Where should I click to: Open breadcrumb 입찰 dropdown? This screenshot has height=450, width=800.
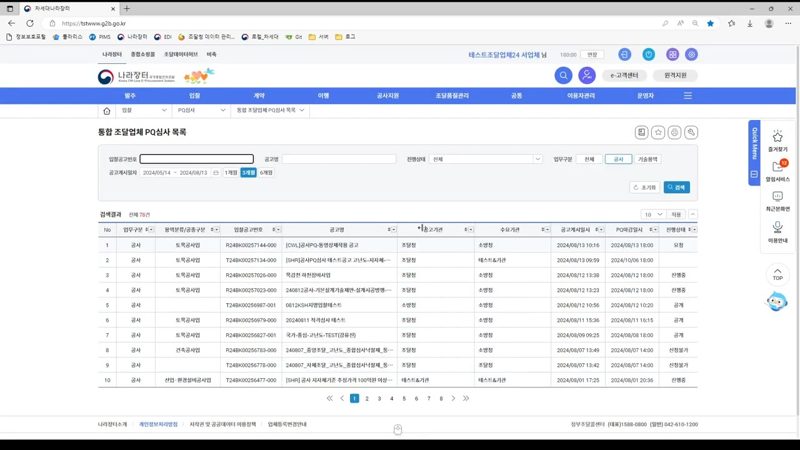(x=144, y=110)
